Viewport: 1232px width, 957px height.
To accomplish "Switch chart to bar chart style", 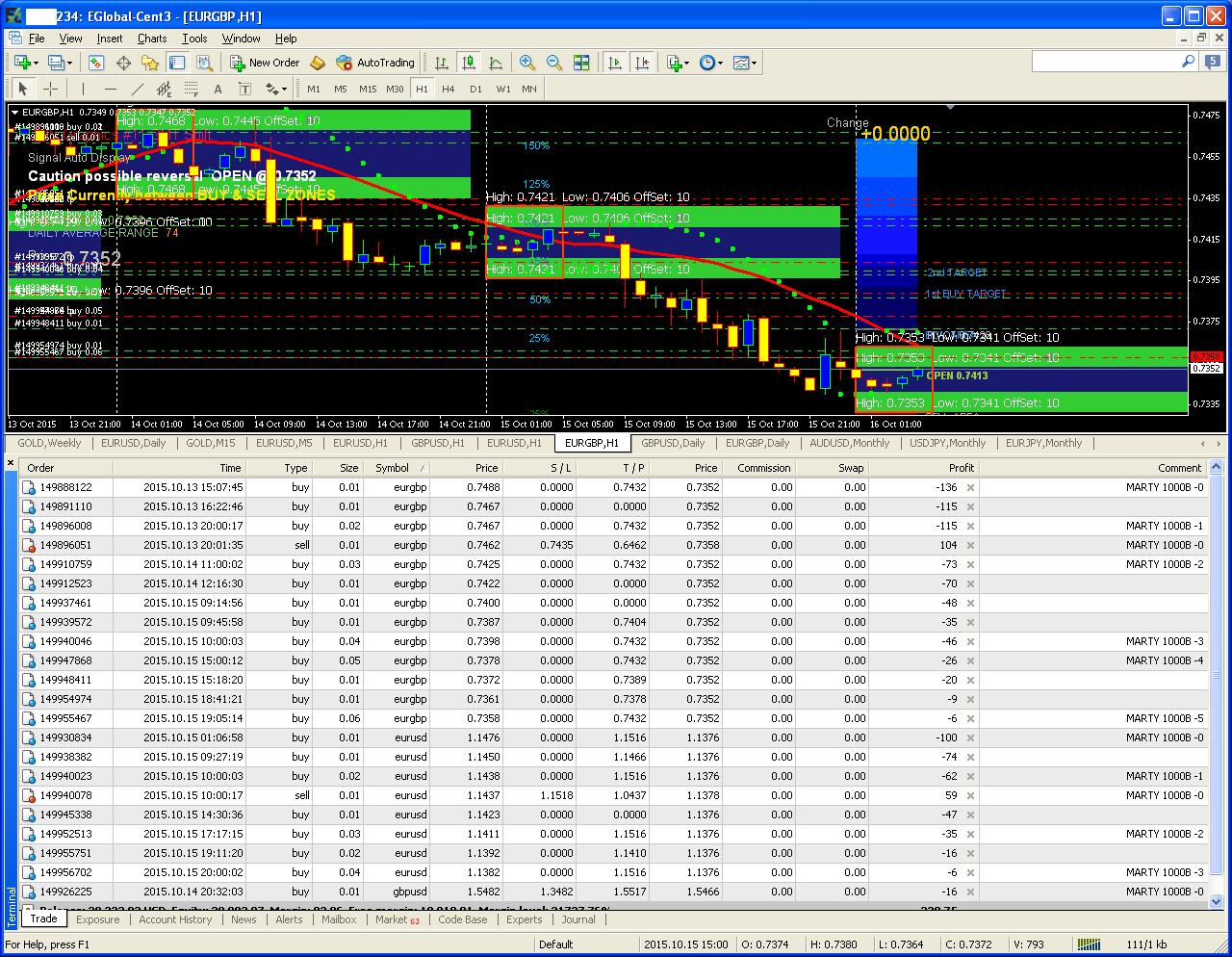I will [442, 63].
